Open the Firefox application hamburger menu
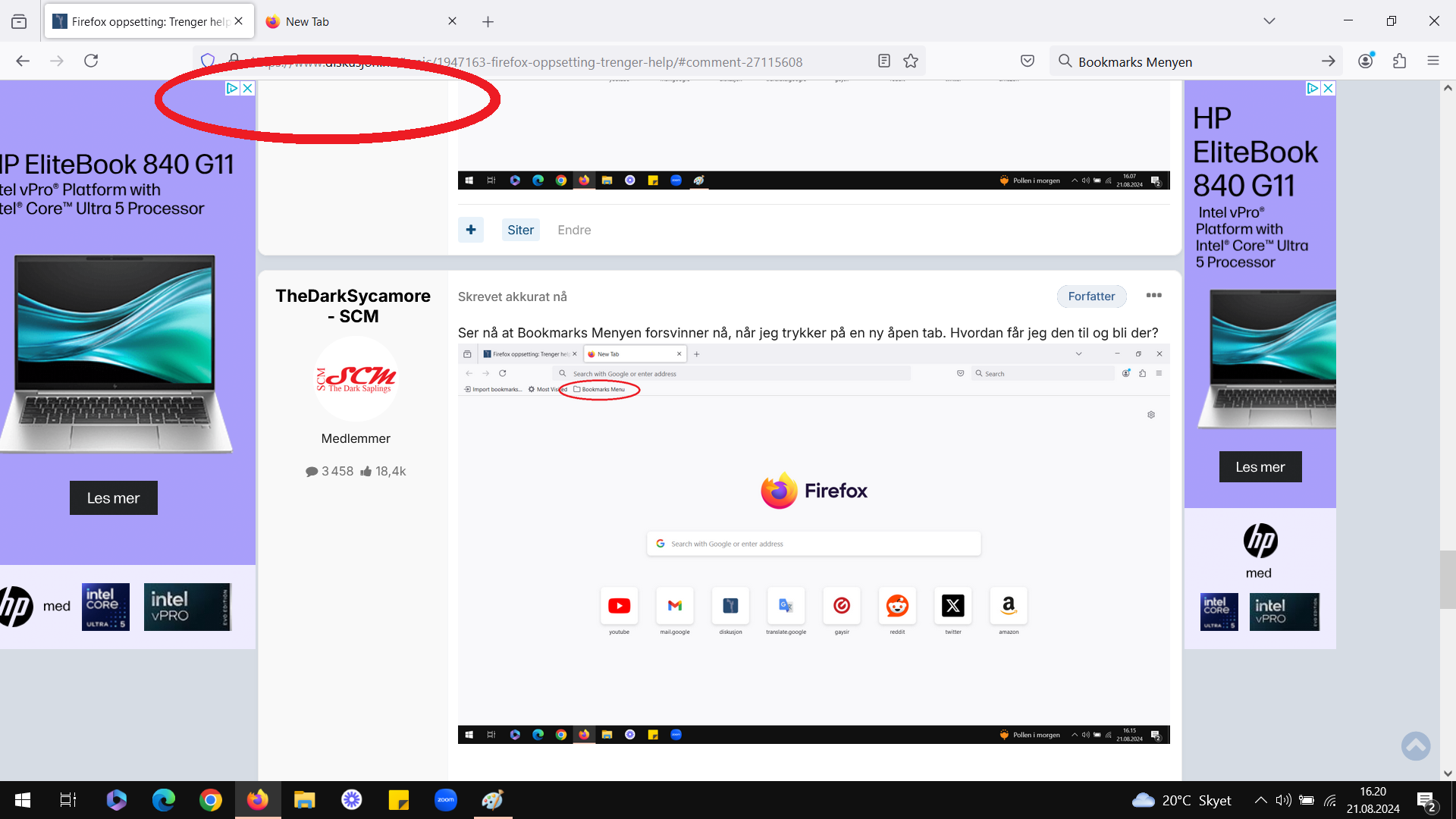Viewport: 1456px width, 819px height. (x=1432, y=61)
